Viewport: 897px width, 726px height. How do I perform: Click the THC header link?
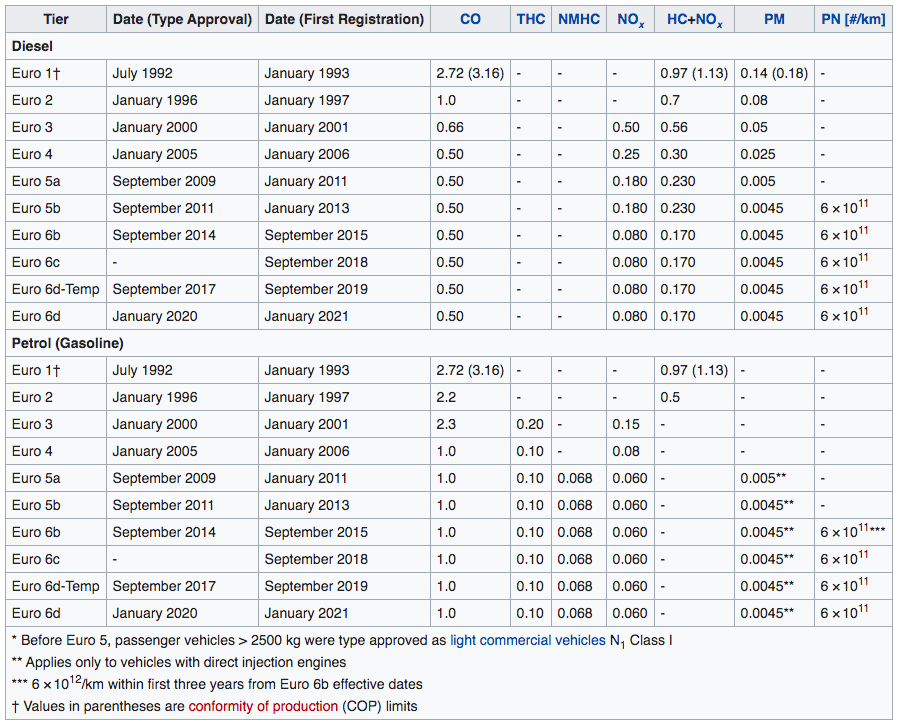(530, 19)
